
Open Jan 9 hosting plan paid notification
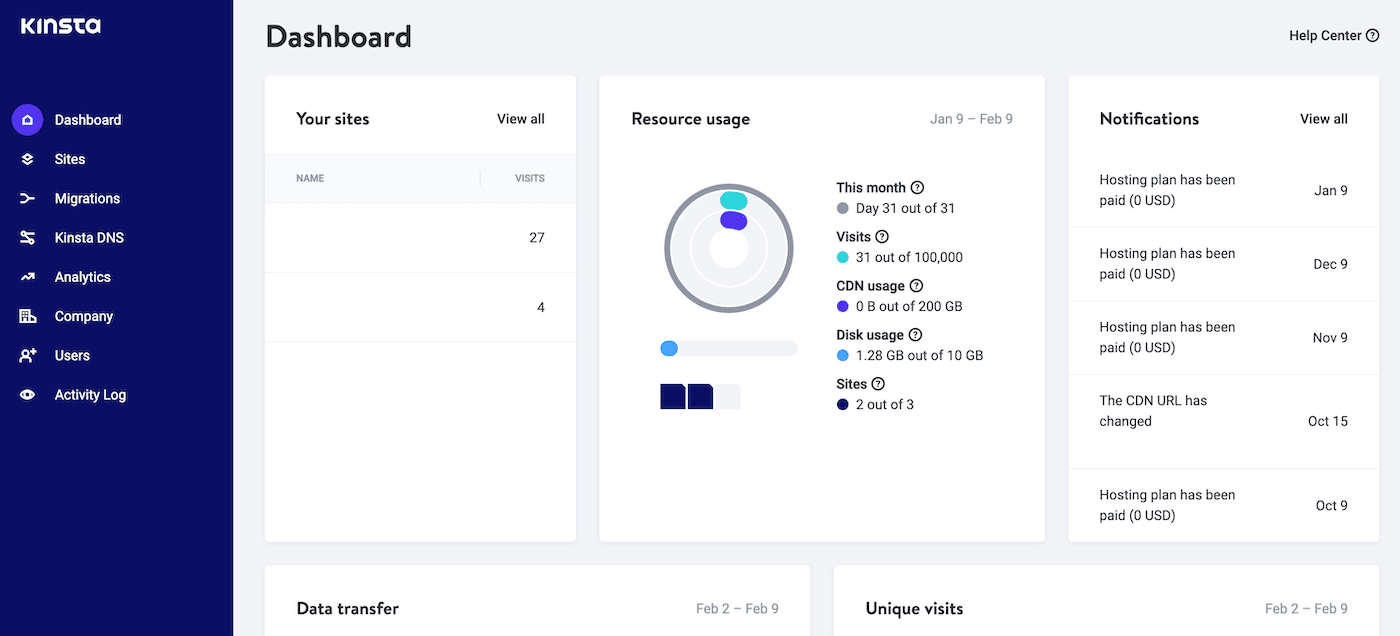[x=1224, y=190]
